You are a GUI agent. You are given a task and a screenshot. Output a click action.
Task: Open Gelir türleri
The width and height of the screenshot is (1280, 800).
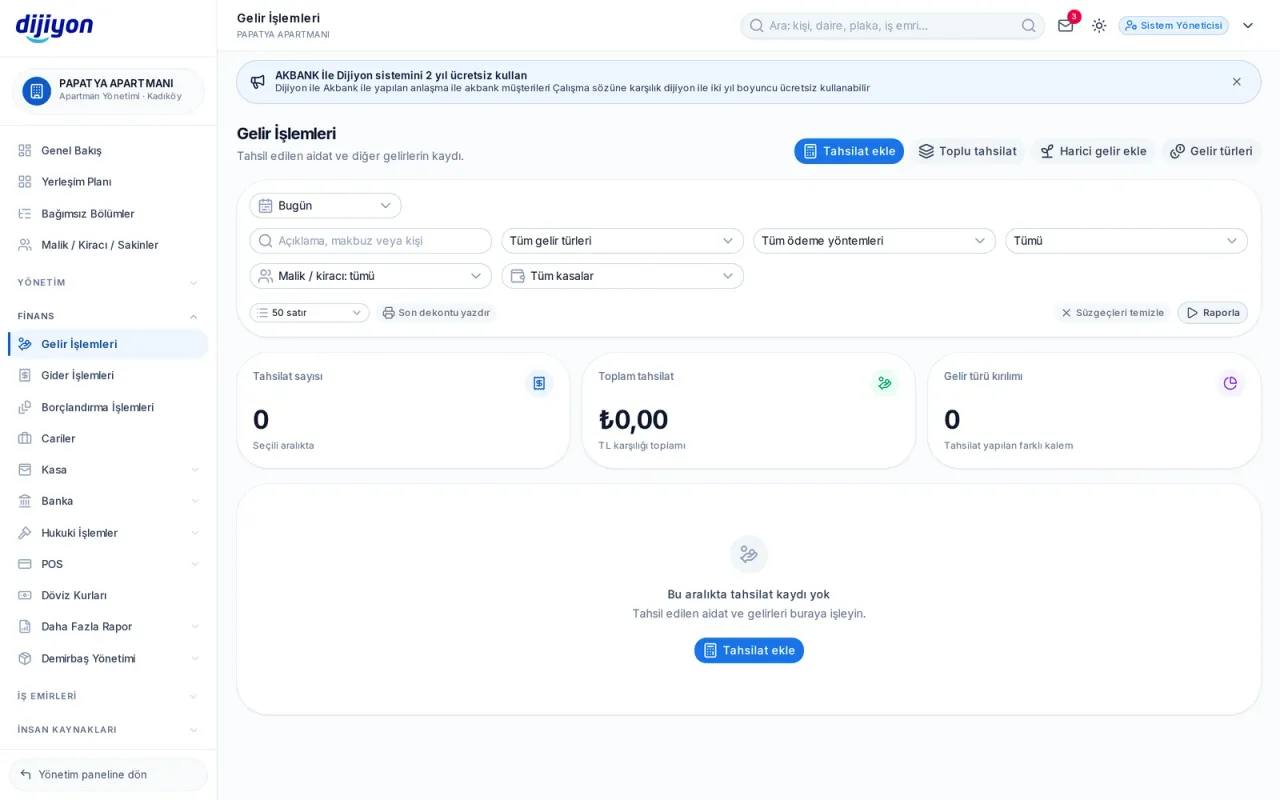coord(1211,151)
